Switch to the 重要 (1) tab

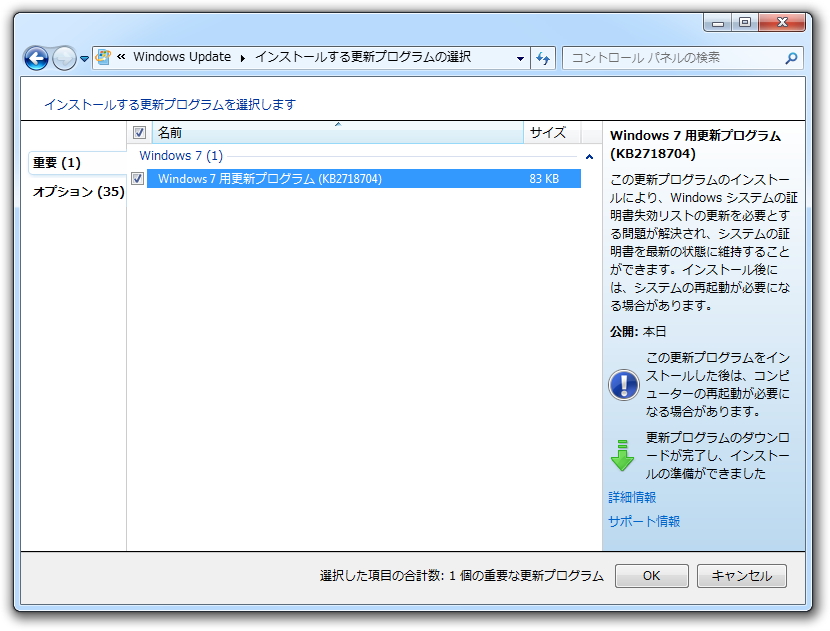[55, 163]
